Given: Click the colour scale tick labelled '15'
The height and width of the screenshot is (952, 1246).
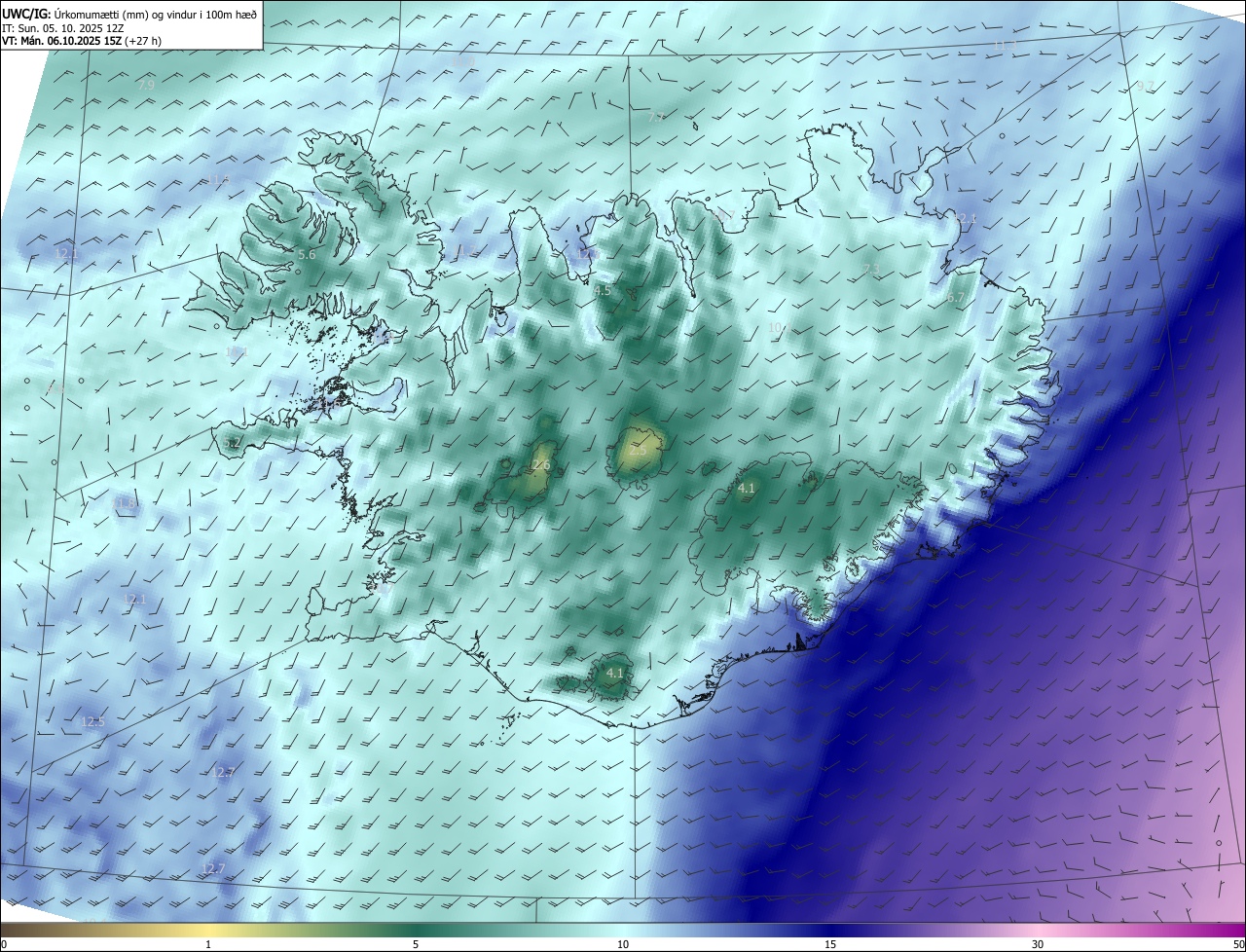Looking at the screenshot, I should [x=830, y=944].
